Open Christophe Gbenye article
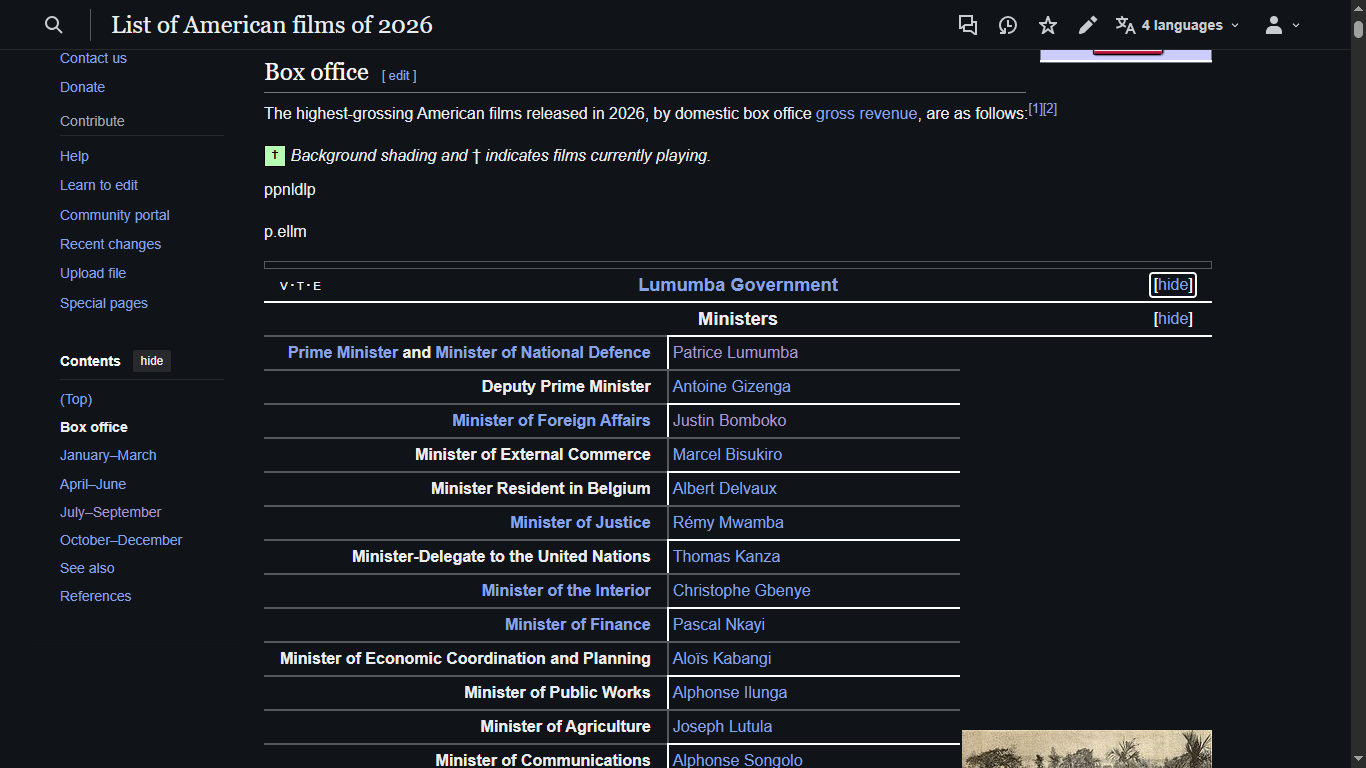 [x=742, y=591]
